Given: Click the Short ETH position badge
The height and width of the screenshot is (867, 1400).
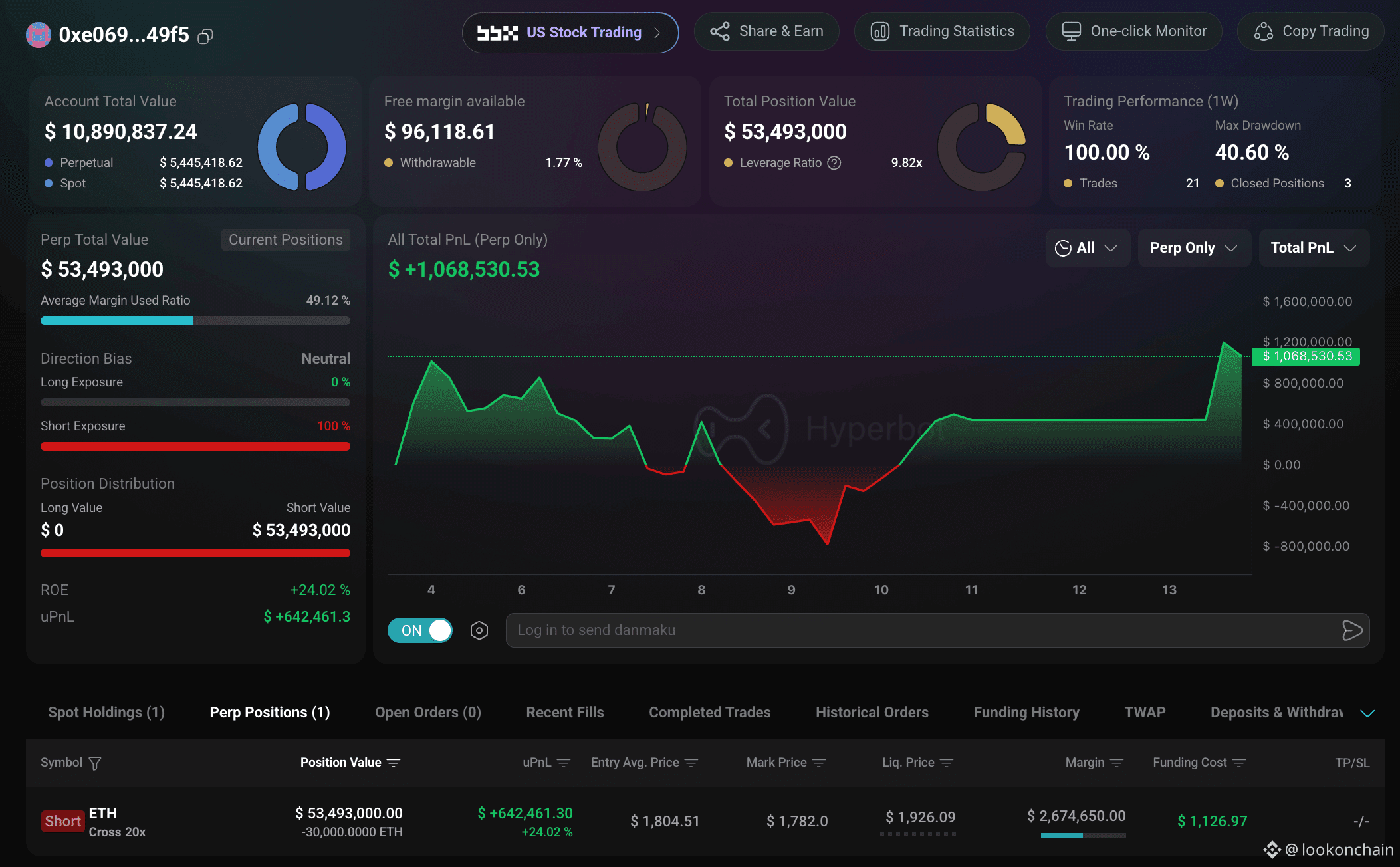Looking at the screenshot, I should pyautogui.click(x=62, y=822).
